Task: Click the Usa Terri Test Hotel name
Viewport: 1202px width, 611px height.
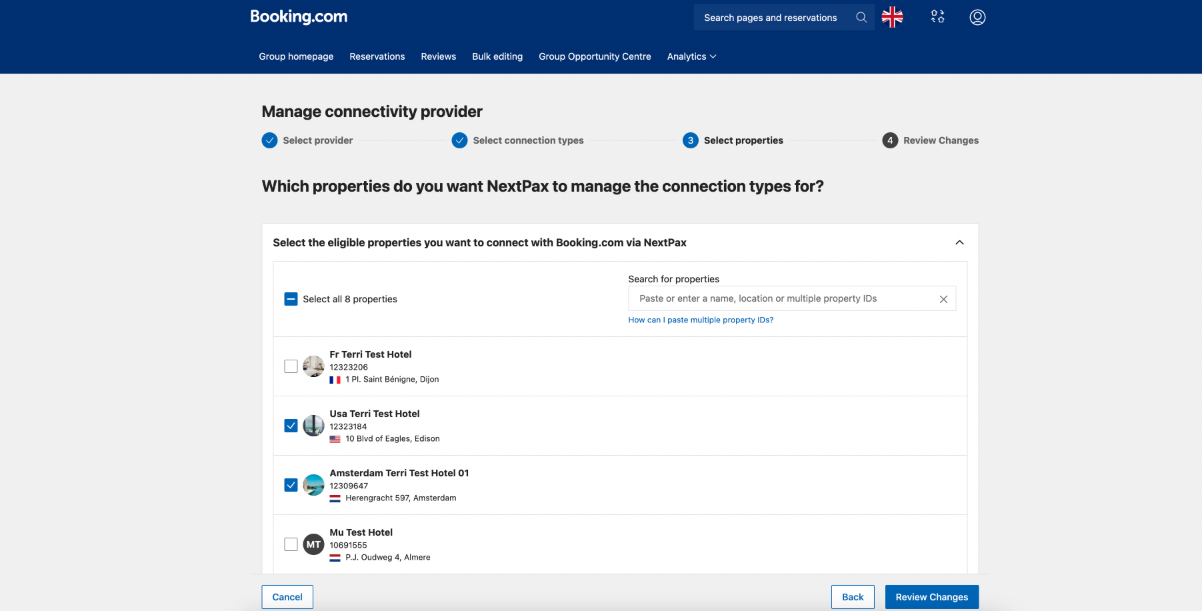Action: [x=375, y=414]
